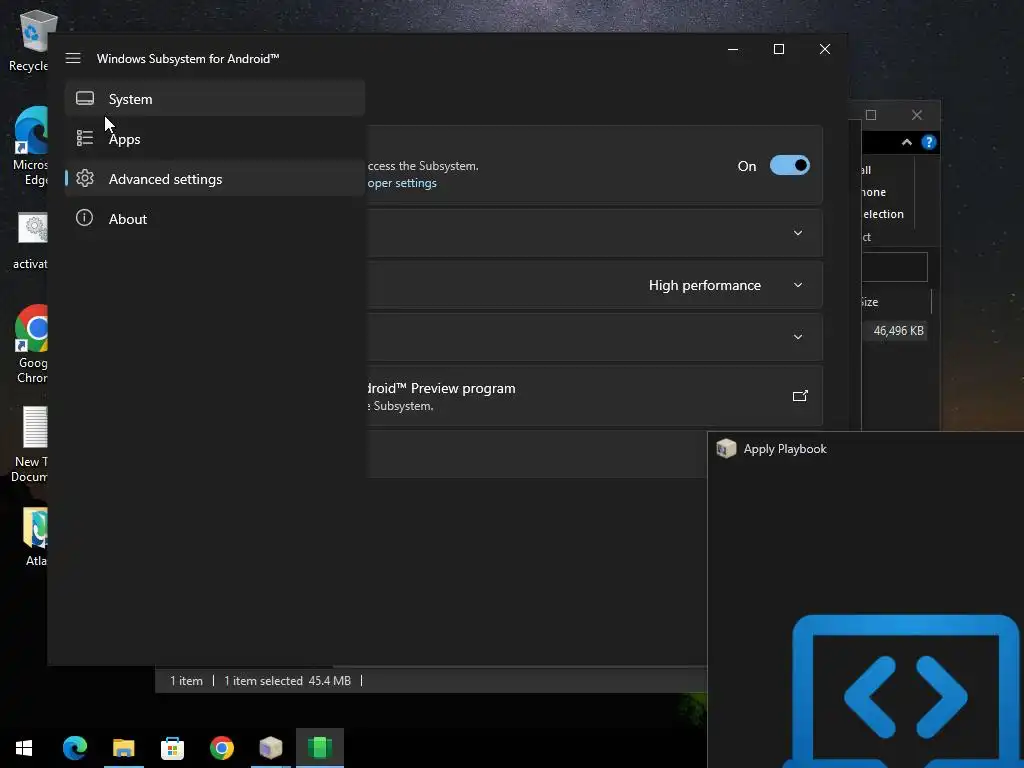Open the High performance dropdown
Viewport: 1024px width, 768px height.
click(725, 285)
